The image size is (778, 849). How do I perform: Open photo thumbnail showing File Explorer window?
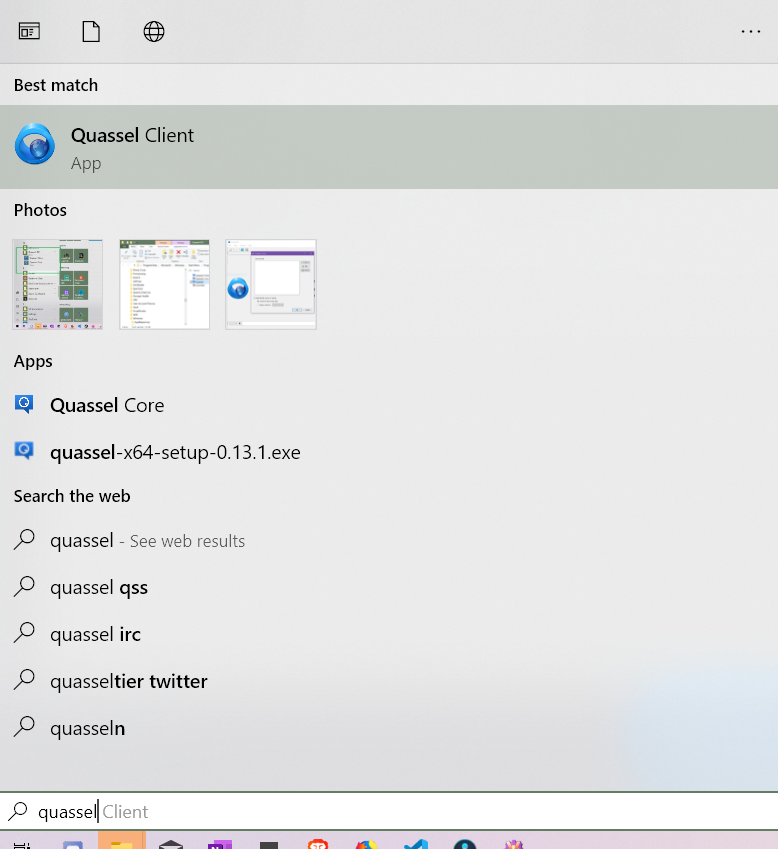[165, 284]
